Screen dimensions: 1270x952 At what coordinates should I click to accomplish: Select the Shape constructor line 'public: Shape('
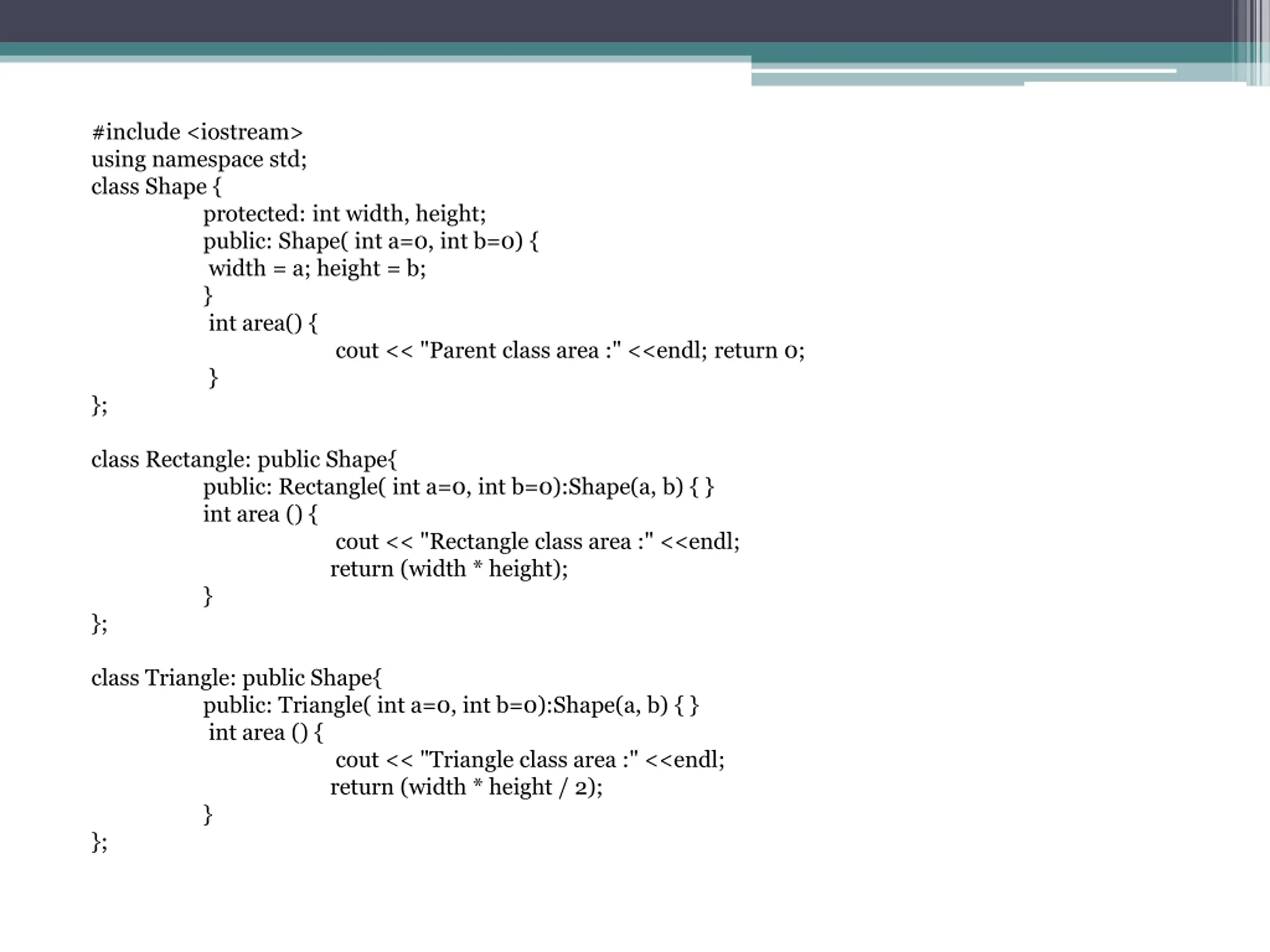pos(371,241)
